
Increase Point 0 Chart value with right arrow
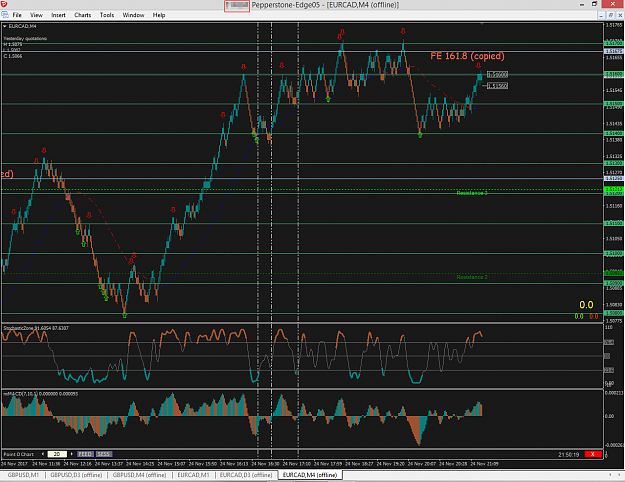click(72, 454)
